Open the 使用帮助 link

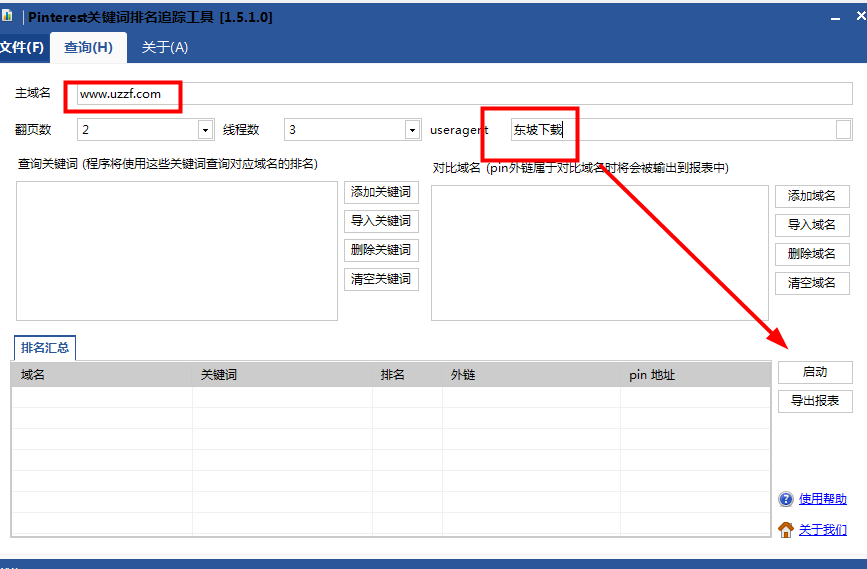pos(823,499)
